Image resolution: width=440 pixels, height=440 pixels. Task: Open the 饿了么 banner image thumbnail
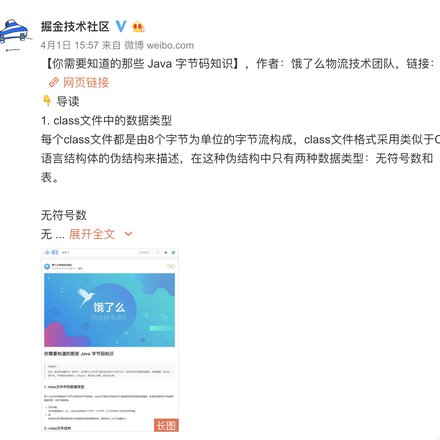109,310
